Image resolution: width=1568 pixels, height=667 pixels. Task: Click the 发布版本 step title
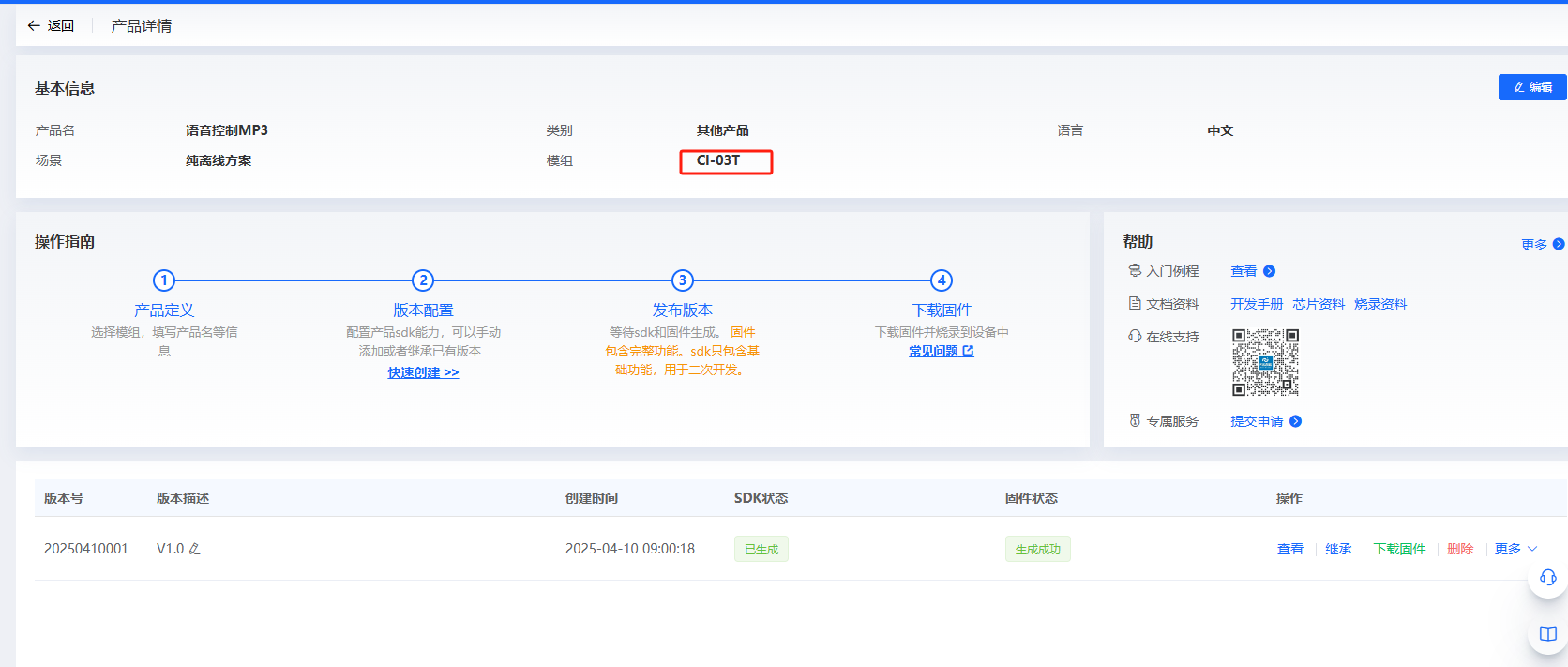[x=683, y=310]
